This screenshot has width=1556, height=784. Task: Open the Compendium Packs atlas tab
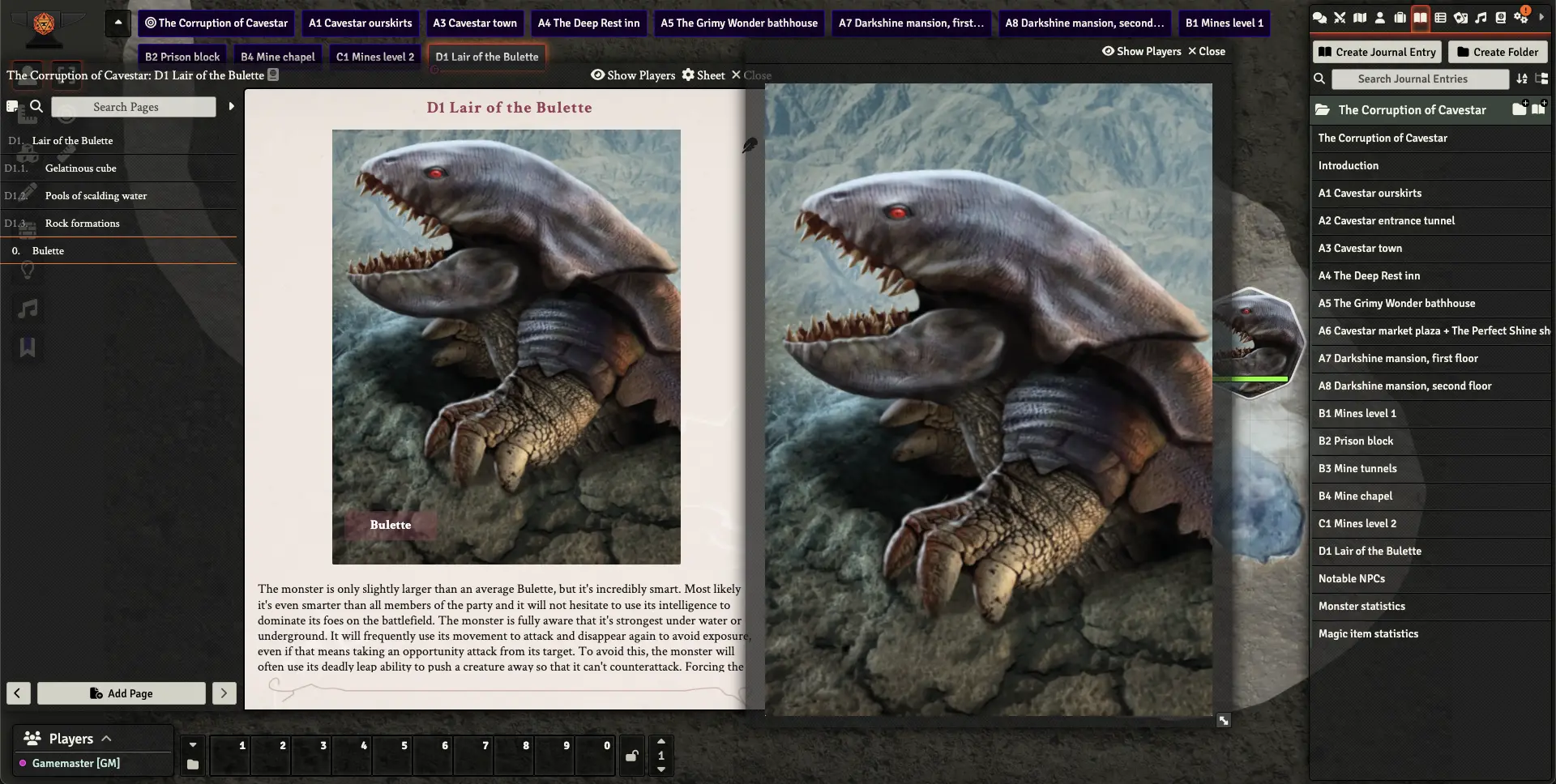pos(1501,18)
